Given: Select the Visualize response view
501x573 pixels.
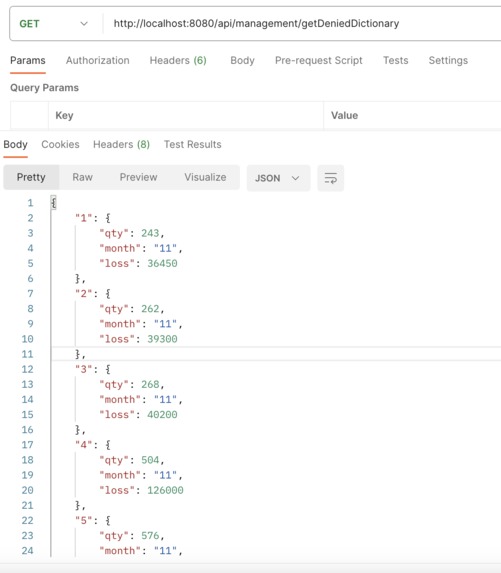Looking at the screenshot, I should tap(205, 177).
